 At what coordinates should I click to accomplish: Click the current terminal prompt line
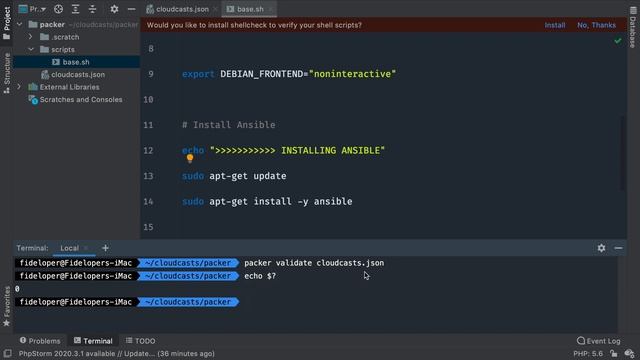pos(127,302)
